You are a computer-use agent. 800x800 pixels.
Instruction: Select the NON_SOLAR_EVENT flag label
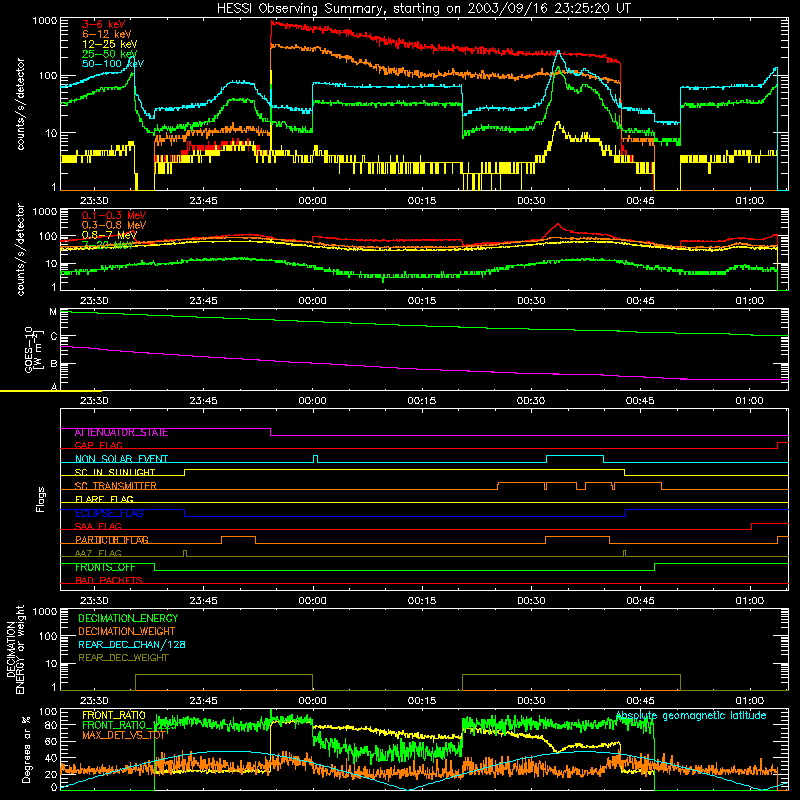tap(121, 459)
